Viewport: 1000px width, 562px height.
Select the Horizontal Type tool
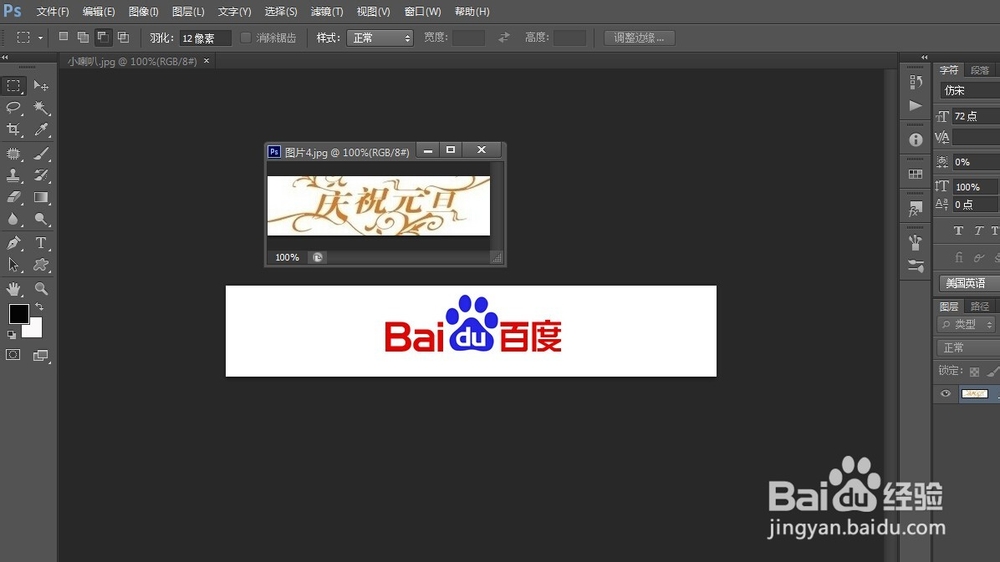[x=41, y=243]
